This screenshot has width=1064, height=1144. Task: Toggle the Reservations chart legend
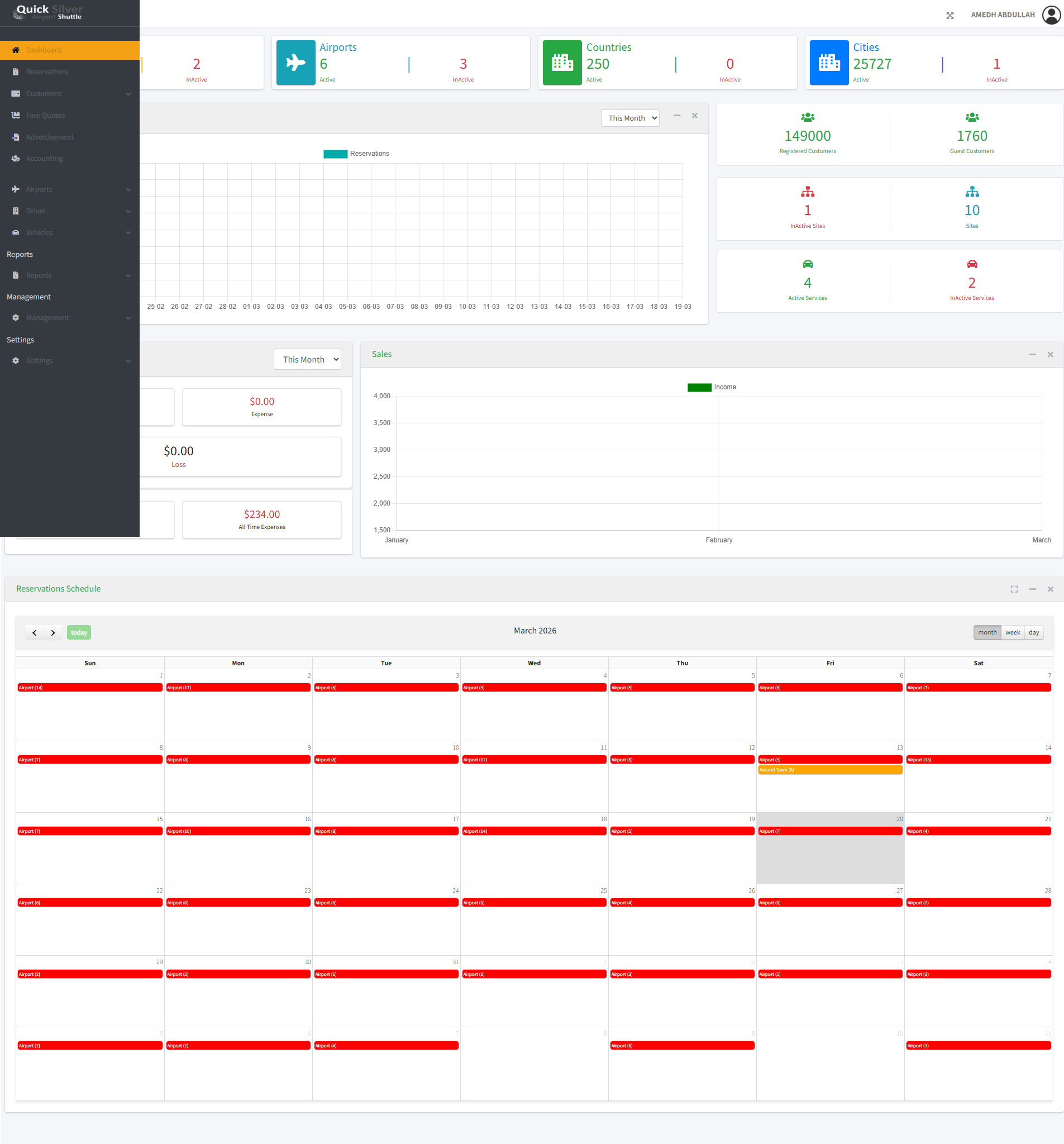(356, 154)
